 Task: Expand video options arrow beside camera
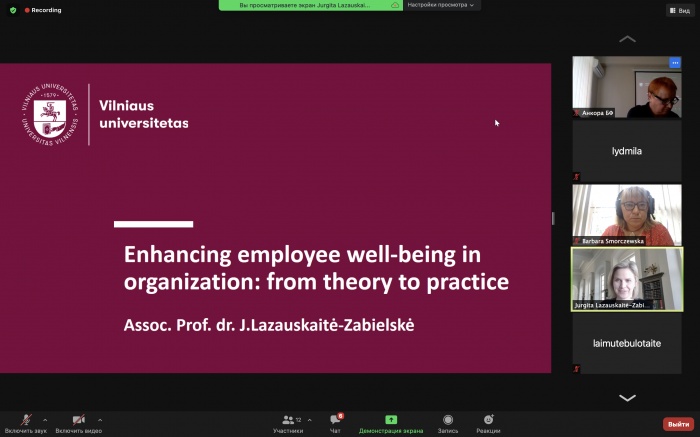point(100,419)
